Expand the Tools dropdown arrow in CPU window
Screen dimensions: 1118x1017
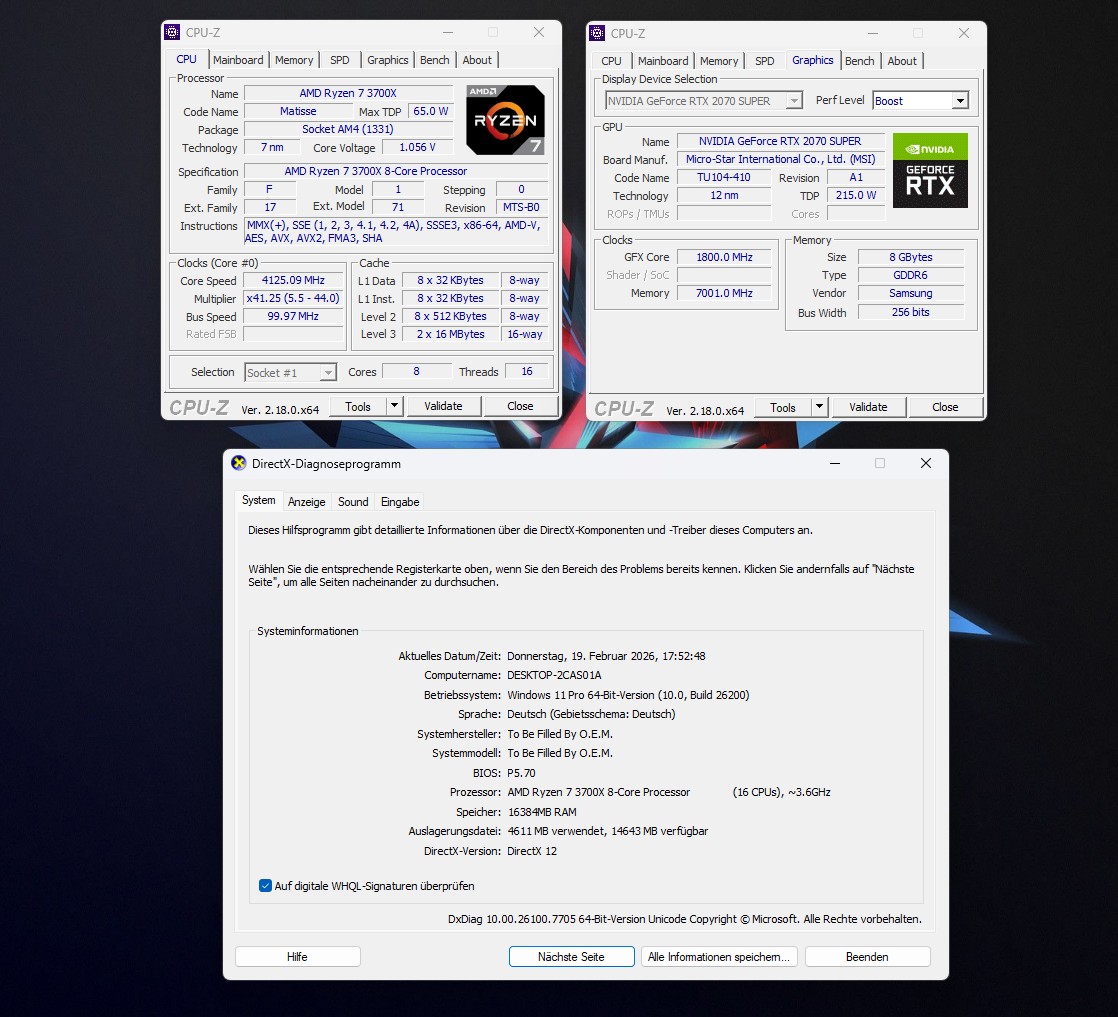(x=394, y=407)
